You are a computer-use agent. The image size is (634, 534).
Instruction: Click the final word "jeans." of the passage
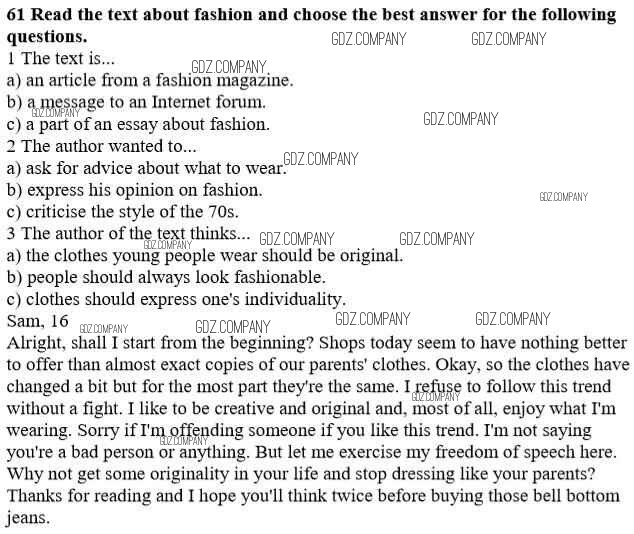click(x=28, y=518)
